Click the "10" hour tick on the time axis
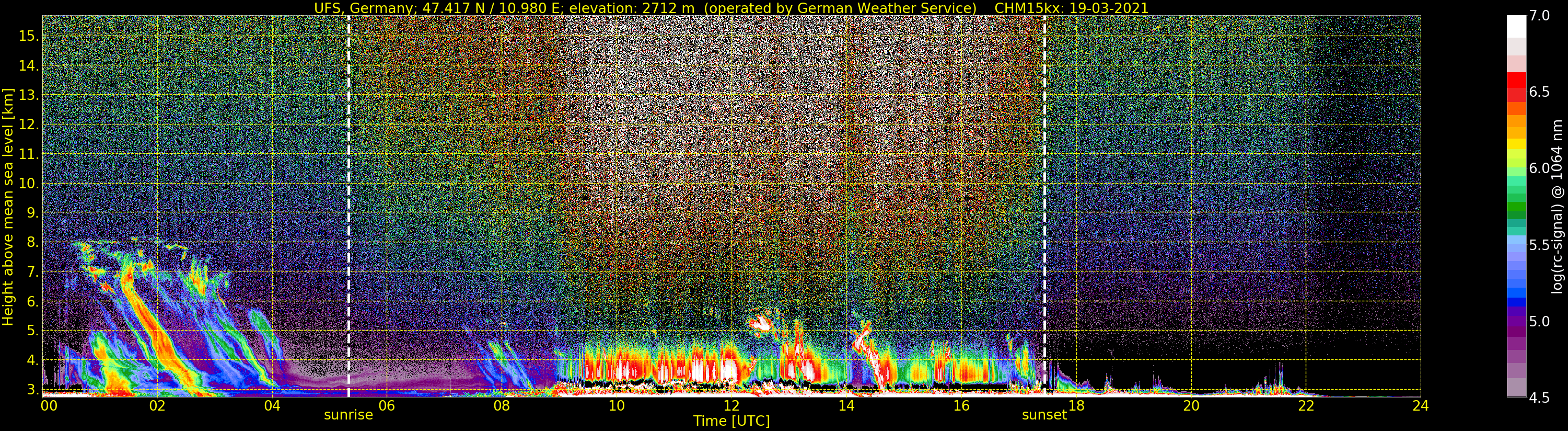Viewport: 1568px width, 431px height. click(x=616, y=406)
